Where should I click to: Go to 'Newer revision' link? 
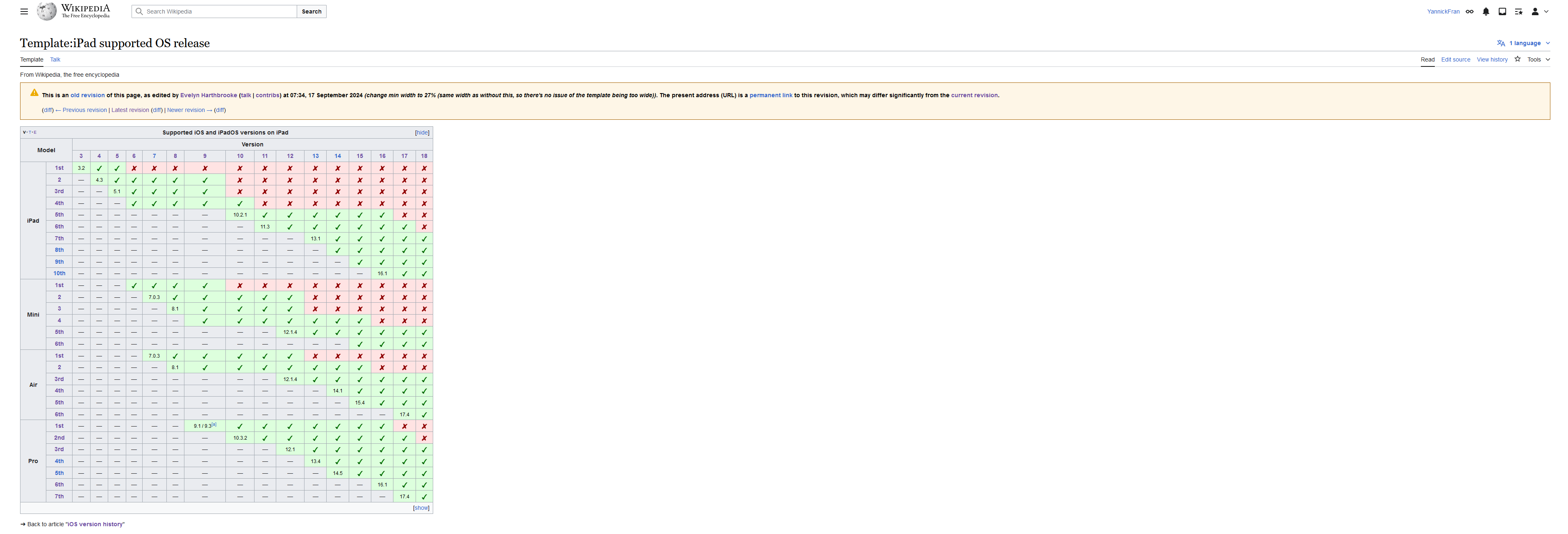[x=186, y=110]
